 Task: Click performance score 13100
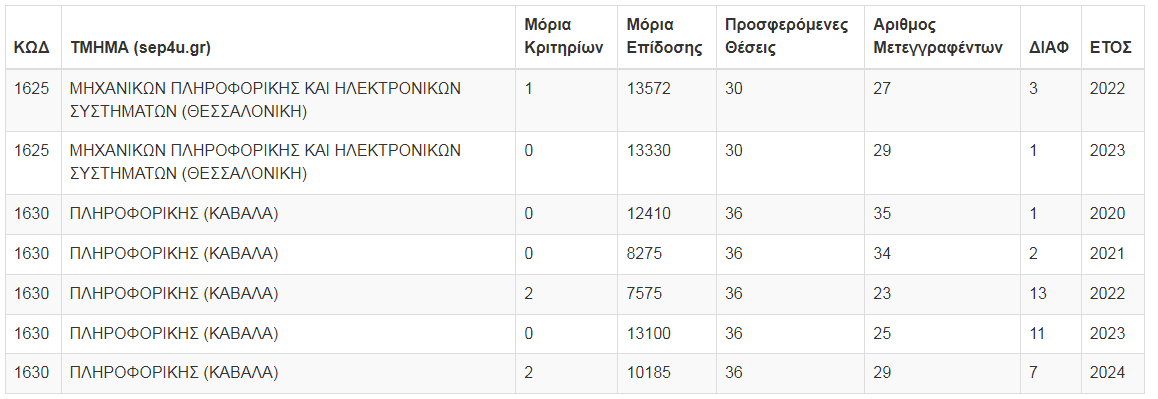click(x=648, y=333)
